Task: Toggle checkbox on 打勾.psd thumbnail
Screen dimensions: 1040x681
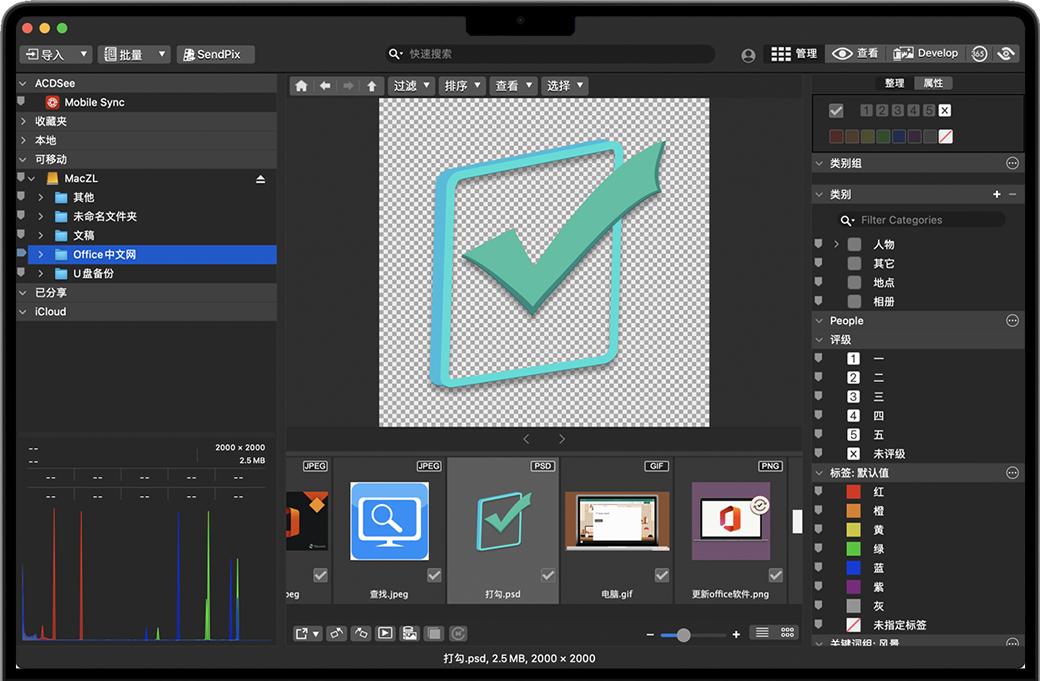Action: click(548, 575)
